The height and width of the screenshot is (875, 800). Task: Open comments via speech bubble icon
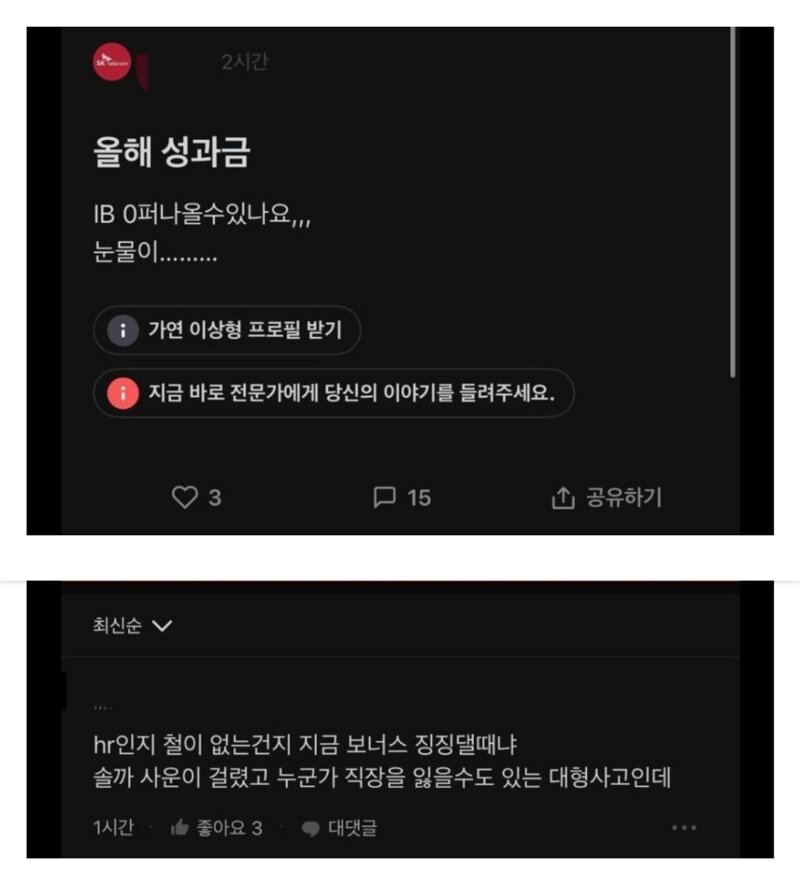pos(384,497)
